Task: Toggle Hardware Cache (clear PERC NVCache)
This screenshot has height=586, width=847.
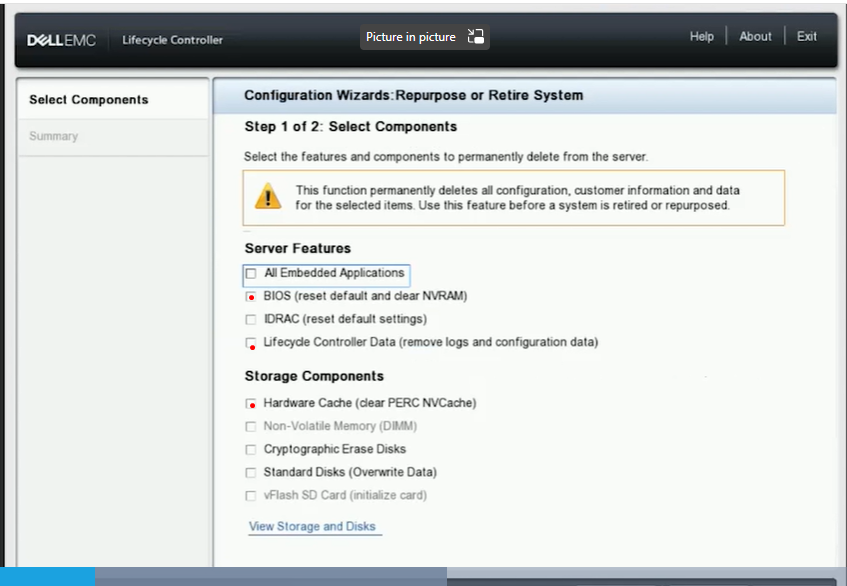Action: click(x=250, y=403)
